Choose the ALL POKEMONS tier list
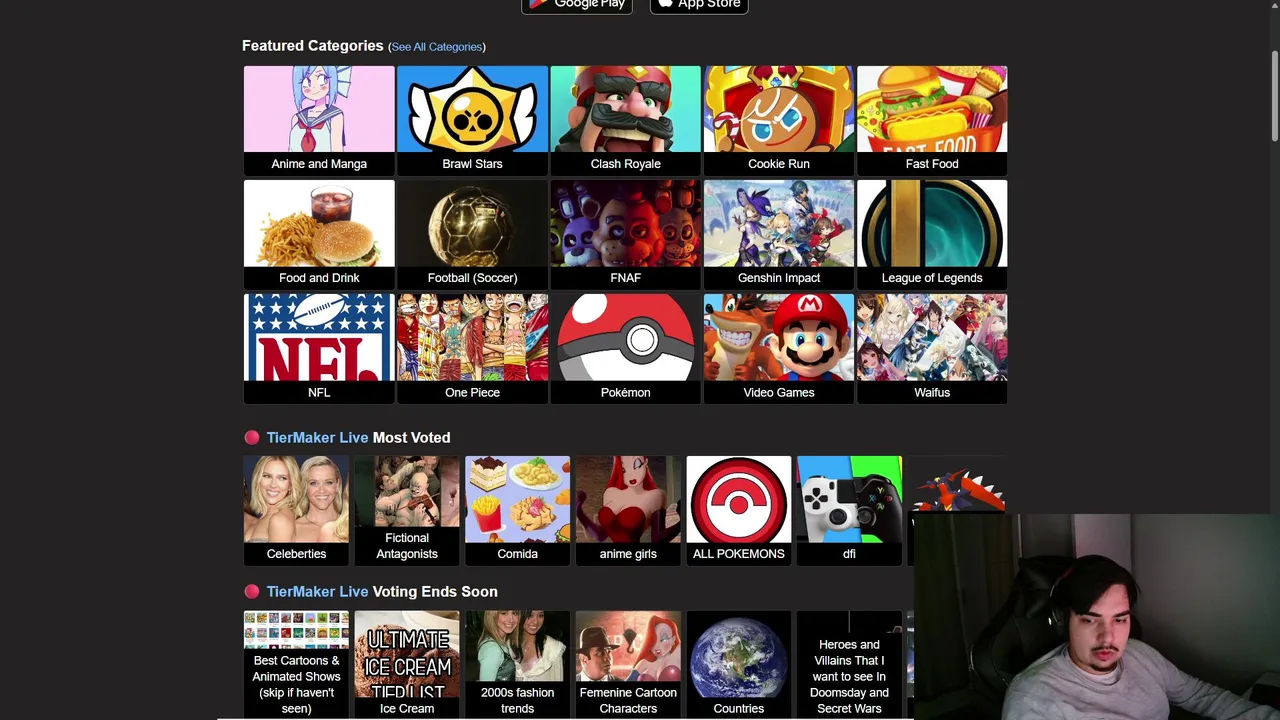 coord(739,510)
